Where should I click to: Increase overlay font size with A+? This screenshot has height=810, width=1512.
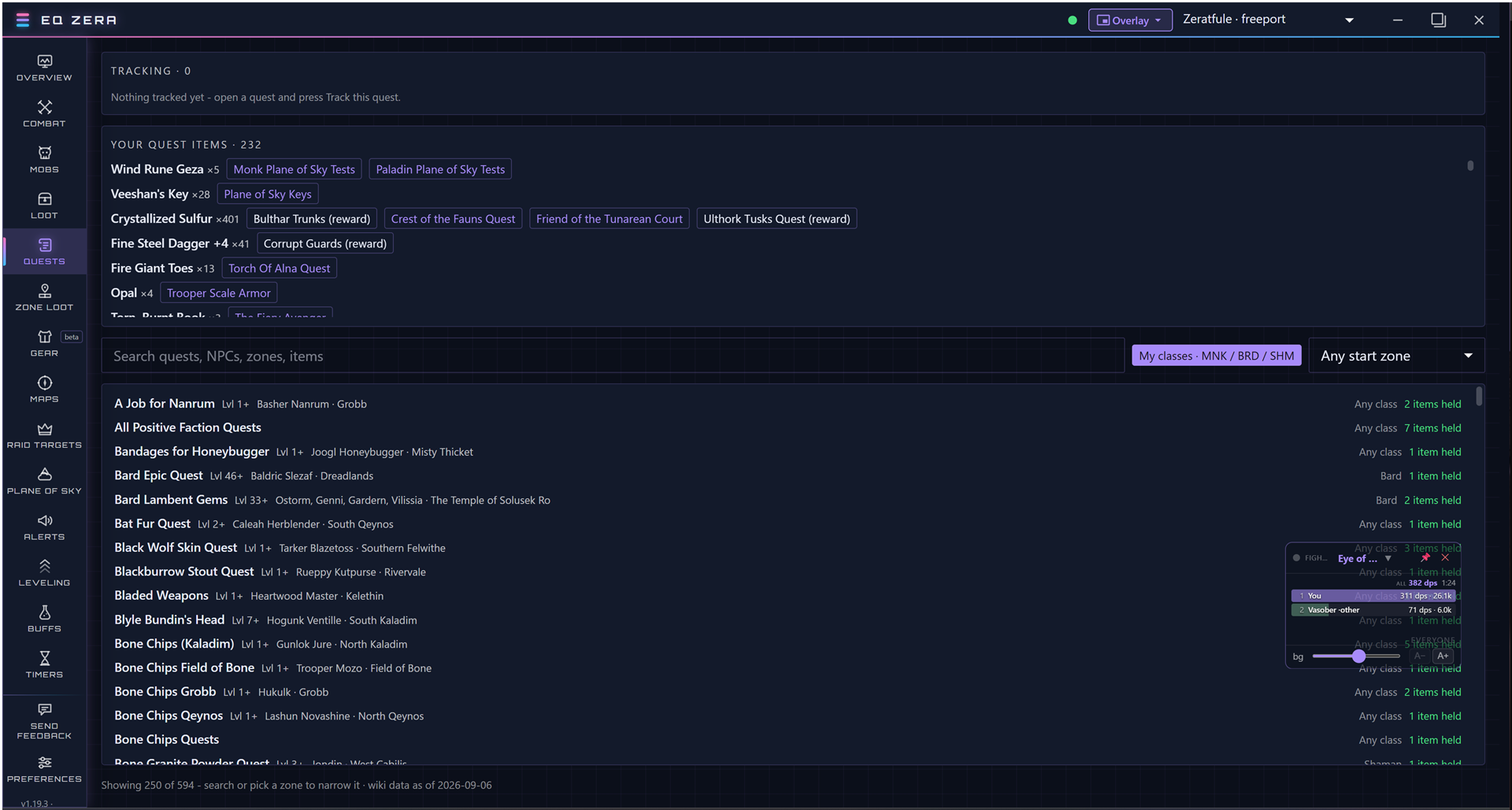pyautogui.click(x=1443, y=656)
